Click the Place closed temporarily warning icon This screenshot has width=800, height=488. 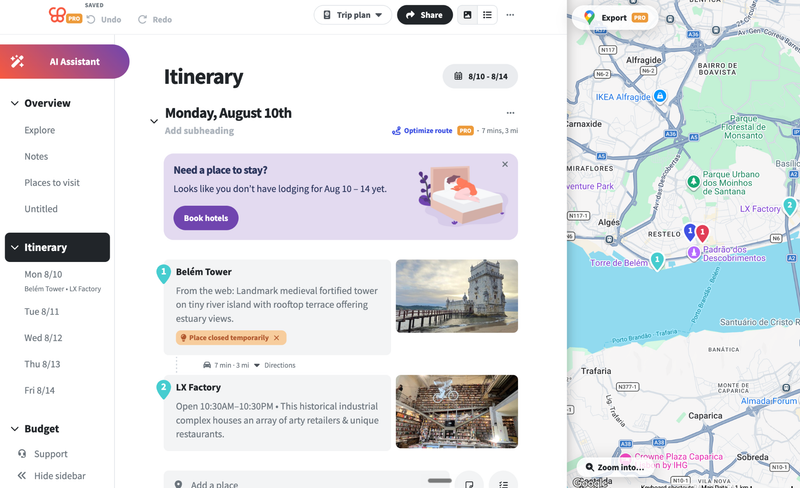[x=183, y=338]
